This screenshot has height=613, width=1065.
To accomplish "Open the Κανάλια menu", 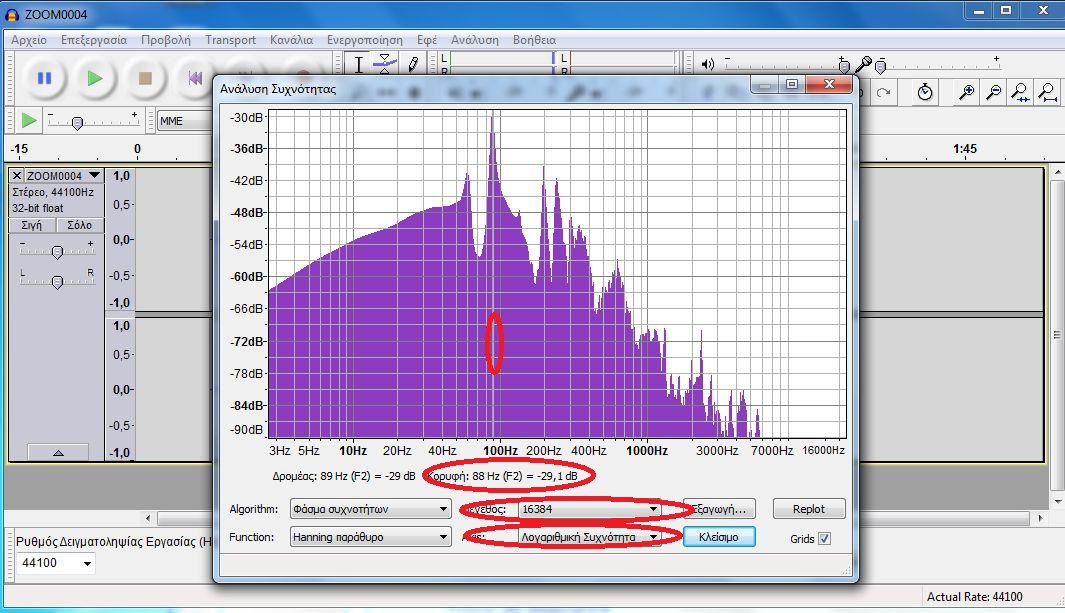I will [x=291, y=40].
